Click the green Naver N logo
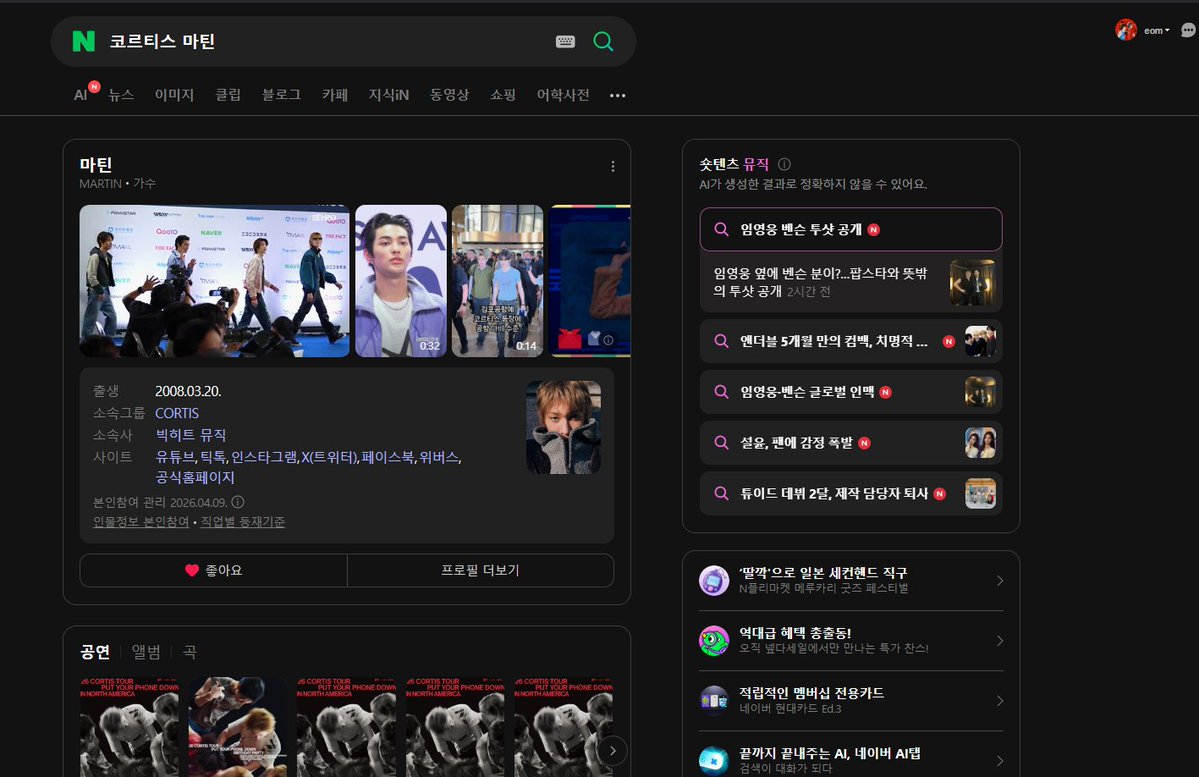 83,41
